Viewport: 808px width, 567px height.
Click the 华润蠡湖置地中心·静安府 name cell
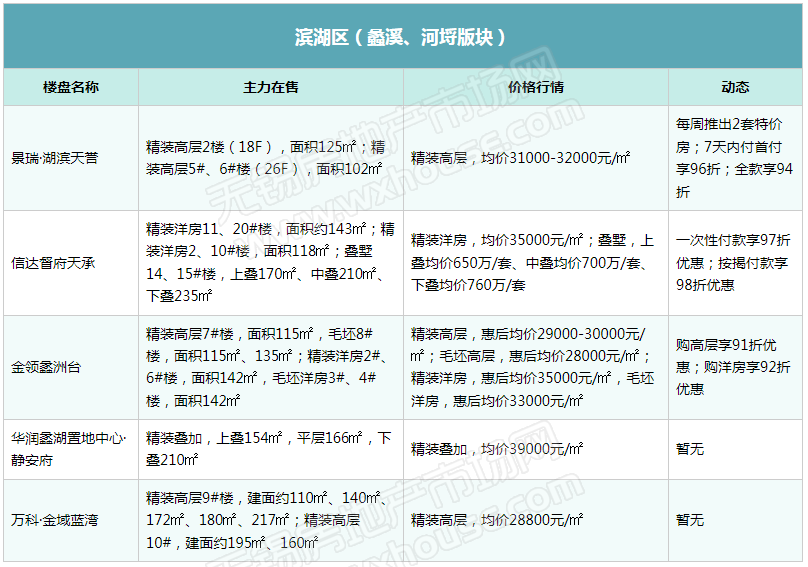71,449
